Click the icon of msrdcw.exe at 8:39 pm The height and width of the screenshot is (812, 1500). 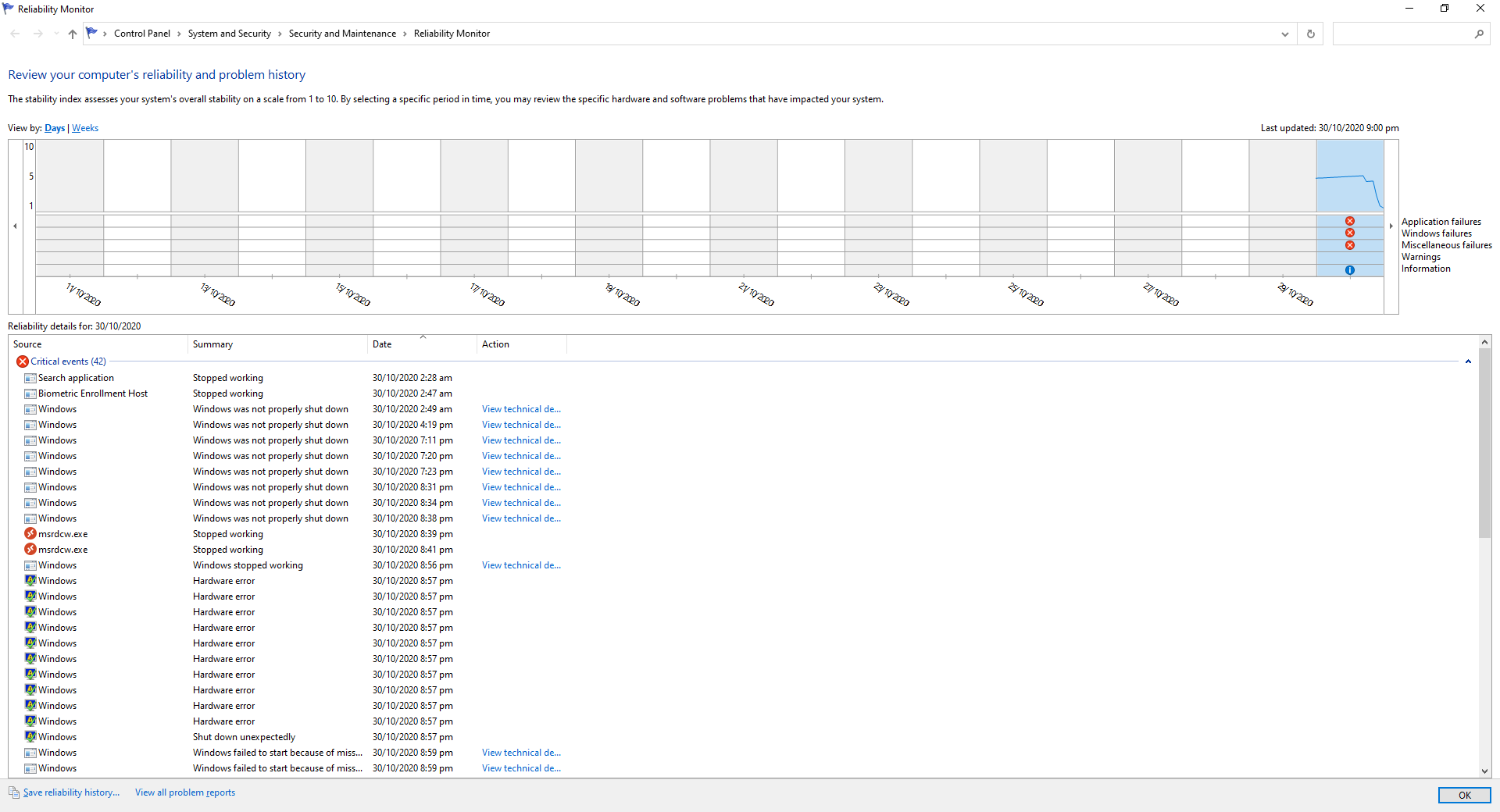click(x=30, y=534)
